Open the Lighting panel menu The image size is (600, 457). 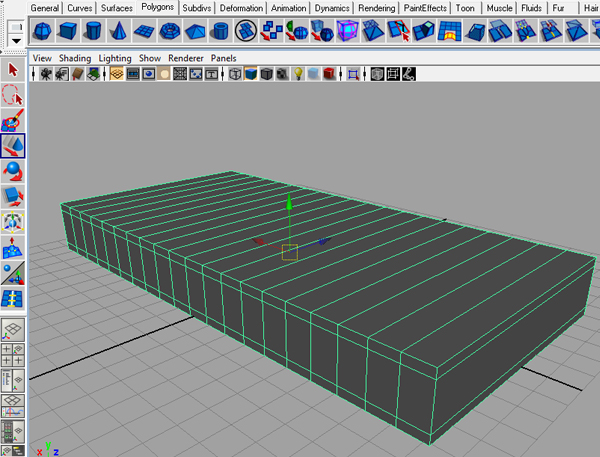pos(115,58)
